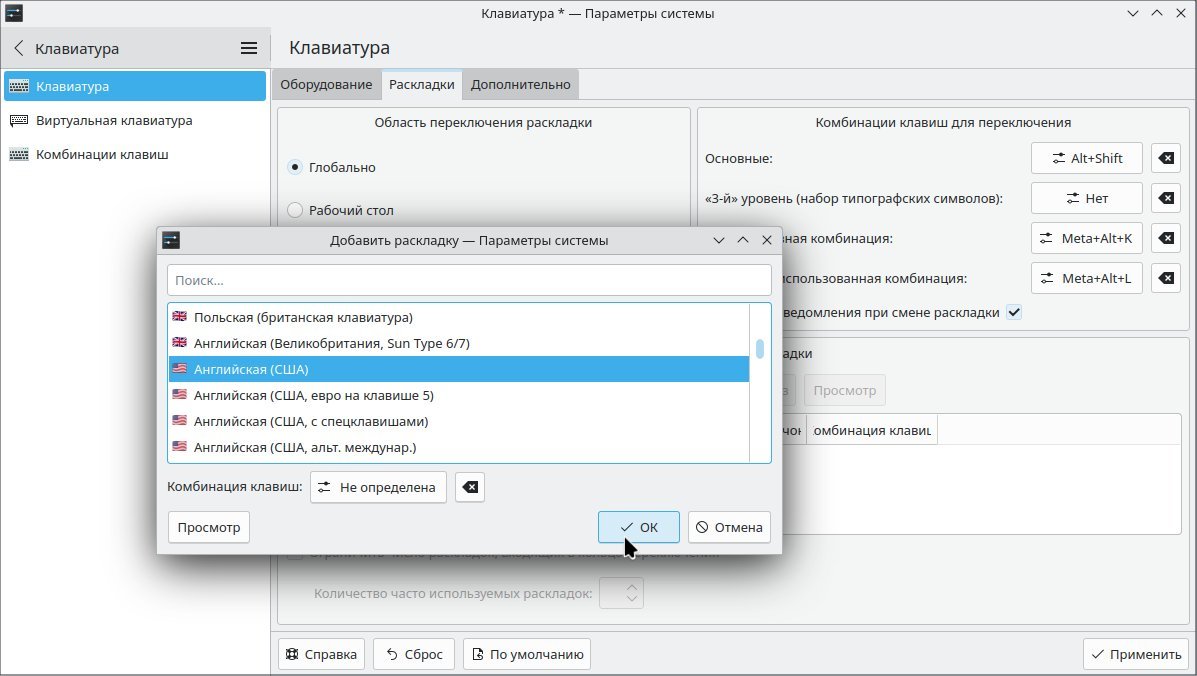Open the Нет third-level shortcut picker
This screenshot has height=676, width=1197.
[1086, 198]
